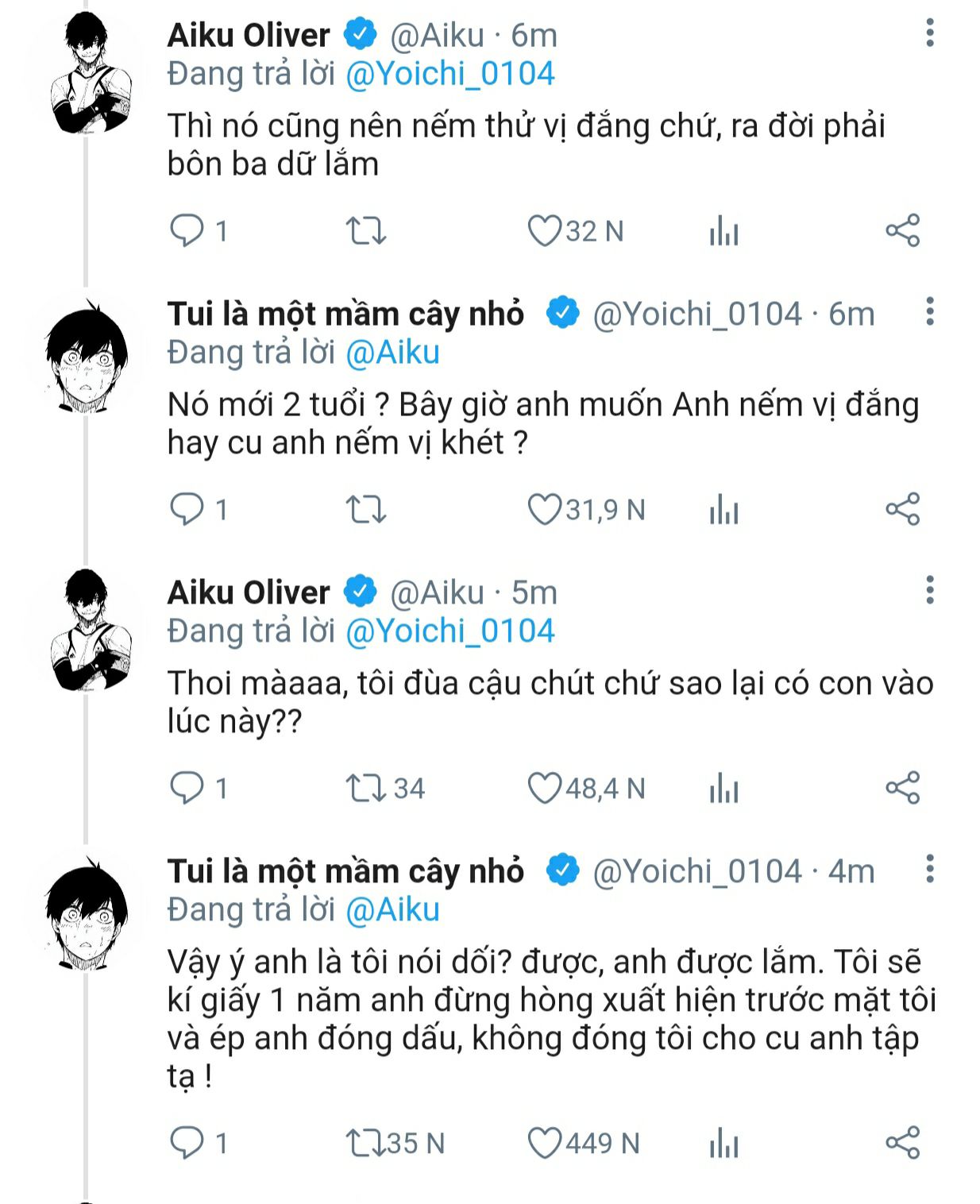Reply to the tweet about 2 tuổi
The height and width of the screenshot is (1204, 980).
pyautogui.click(x=187, y=509)
